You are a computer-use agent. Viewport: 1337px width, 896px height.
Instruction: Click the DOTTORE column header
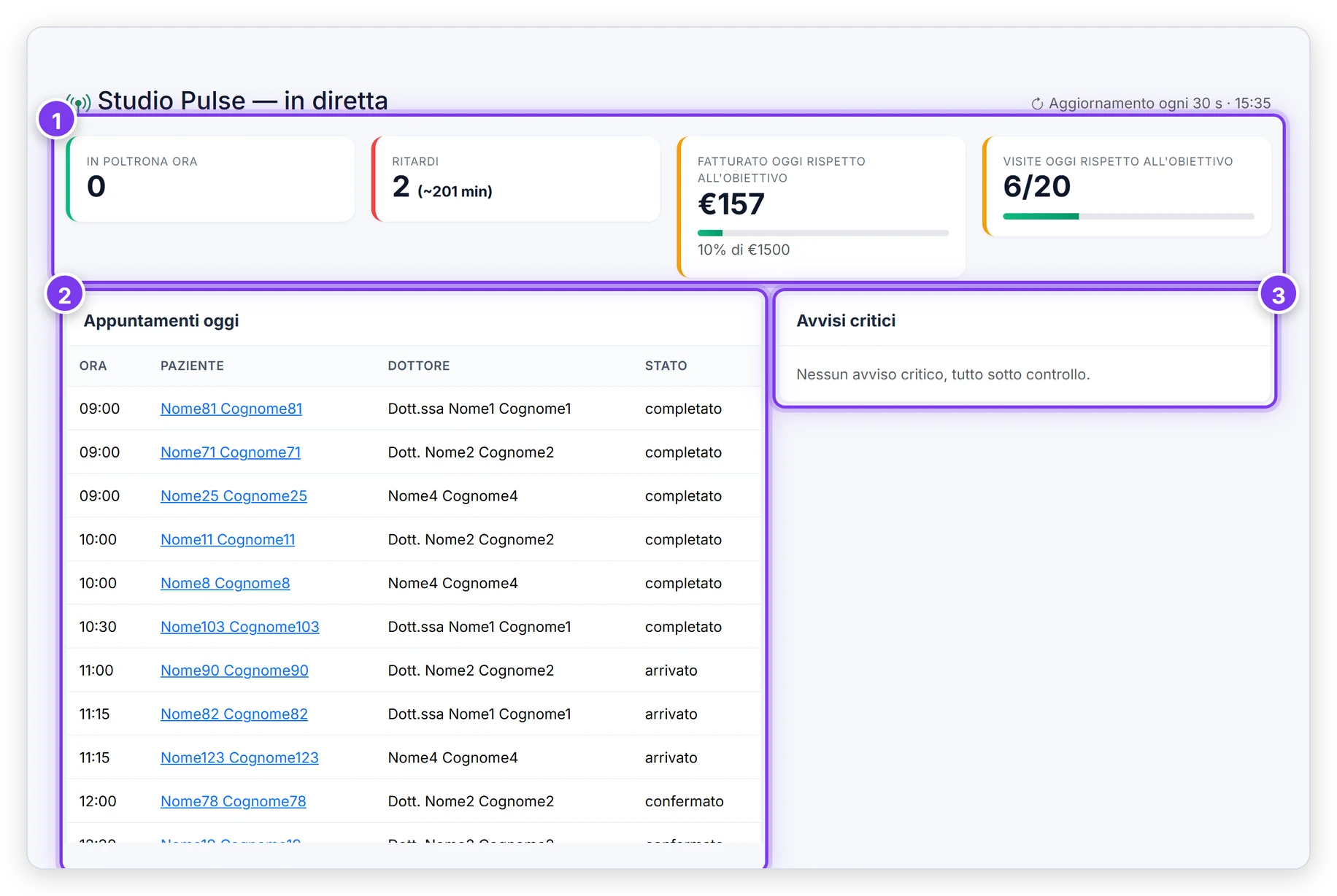coord(419,366)
